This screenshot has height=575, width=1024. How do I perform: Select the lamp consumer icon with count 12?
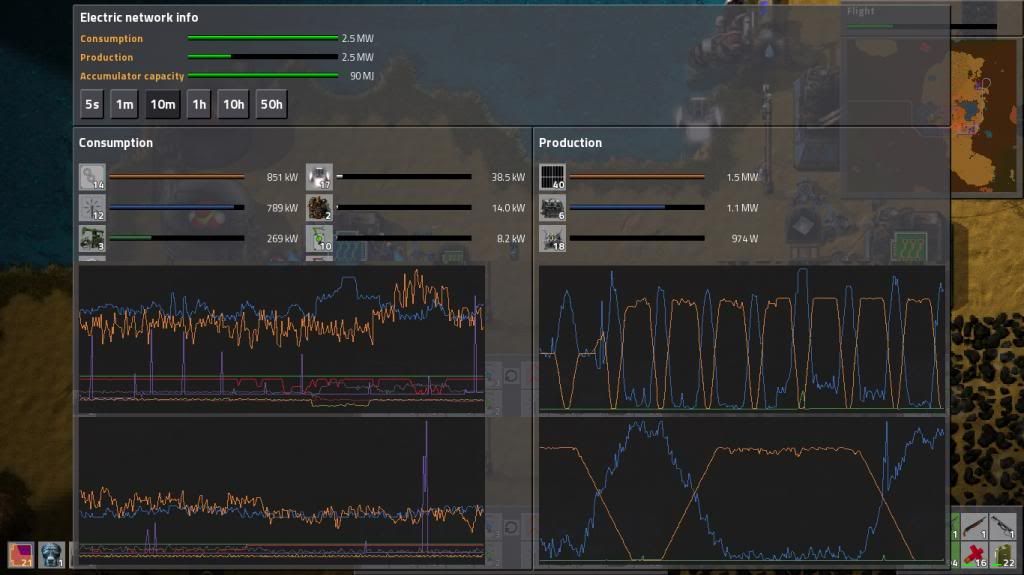point(92,208)
